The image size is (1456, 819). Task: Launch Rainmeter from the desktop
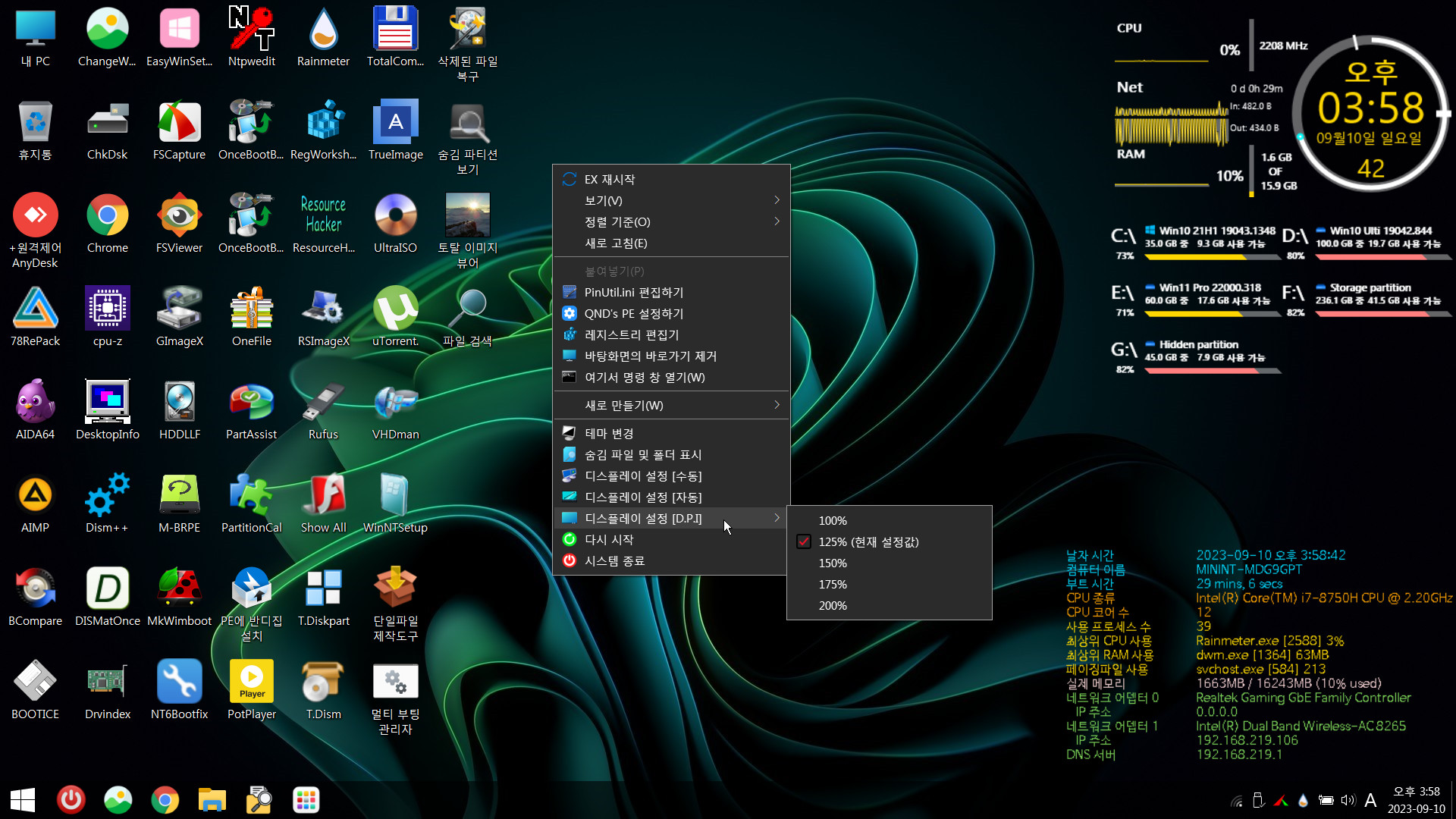(323, 36)
